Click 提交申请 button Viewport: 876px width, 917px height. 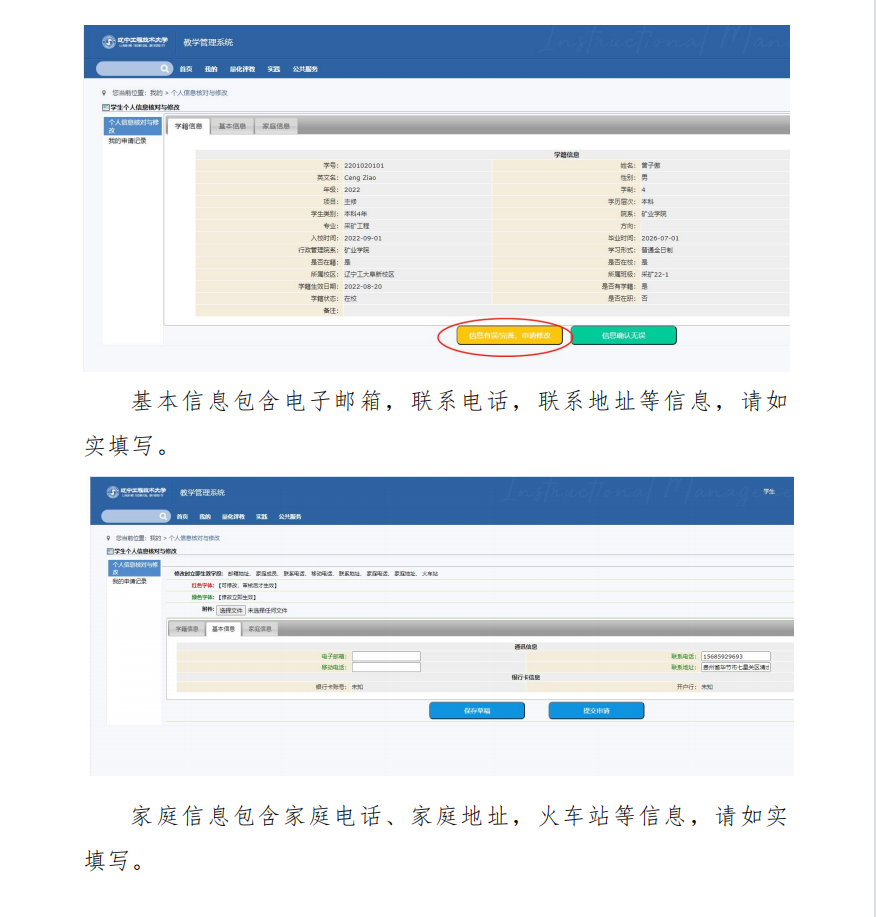596,710
